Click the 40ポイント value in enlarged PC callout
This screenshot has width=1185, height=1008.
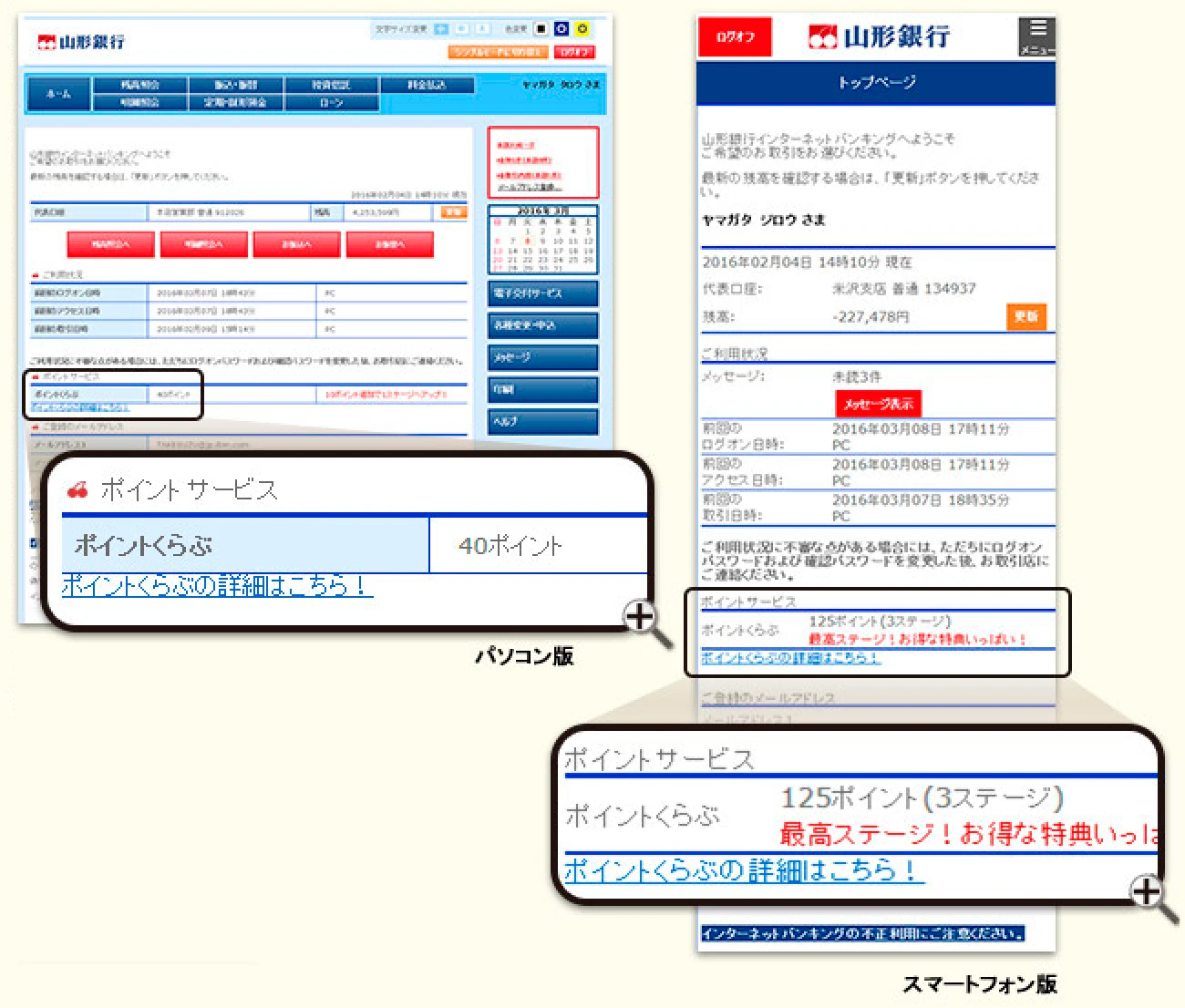pyautogui.click(x=510, y=546)
